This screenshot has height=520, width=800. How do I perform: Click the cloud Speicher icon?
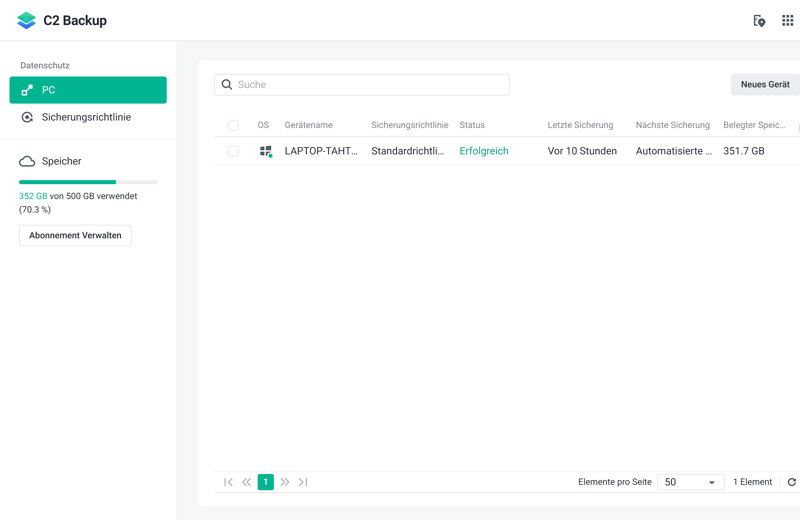pyautogui.click(x=27, y=161)
